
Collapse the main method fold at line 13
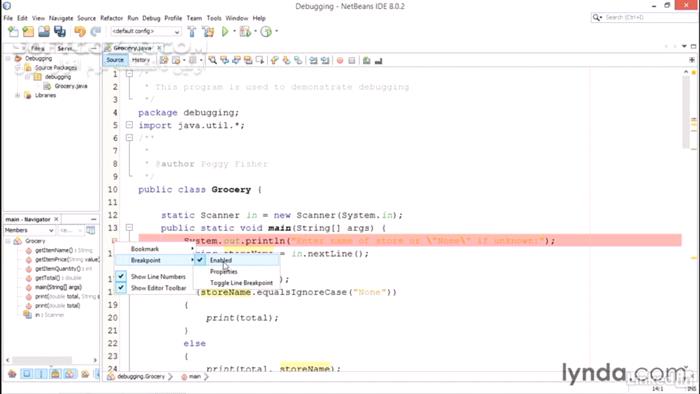129,228
